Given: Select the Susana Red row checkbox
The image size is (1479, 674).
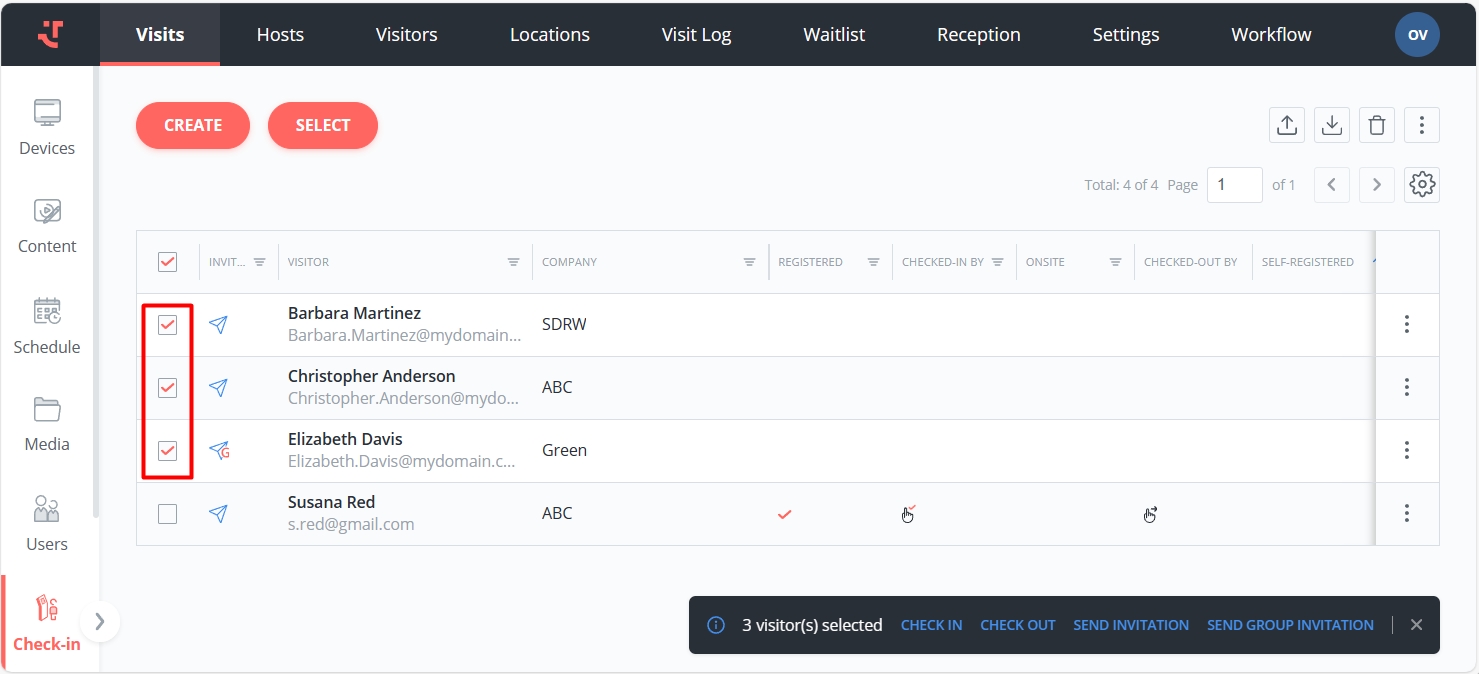Looking at the screenshot, I should tap(167, 514).
